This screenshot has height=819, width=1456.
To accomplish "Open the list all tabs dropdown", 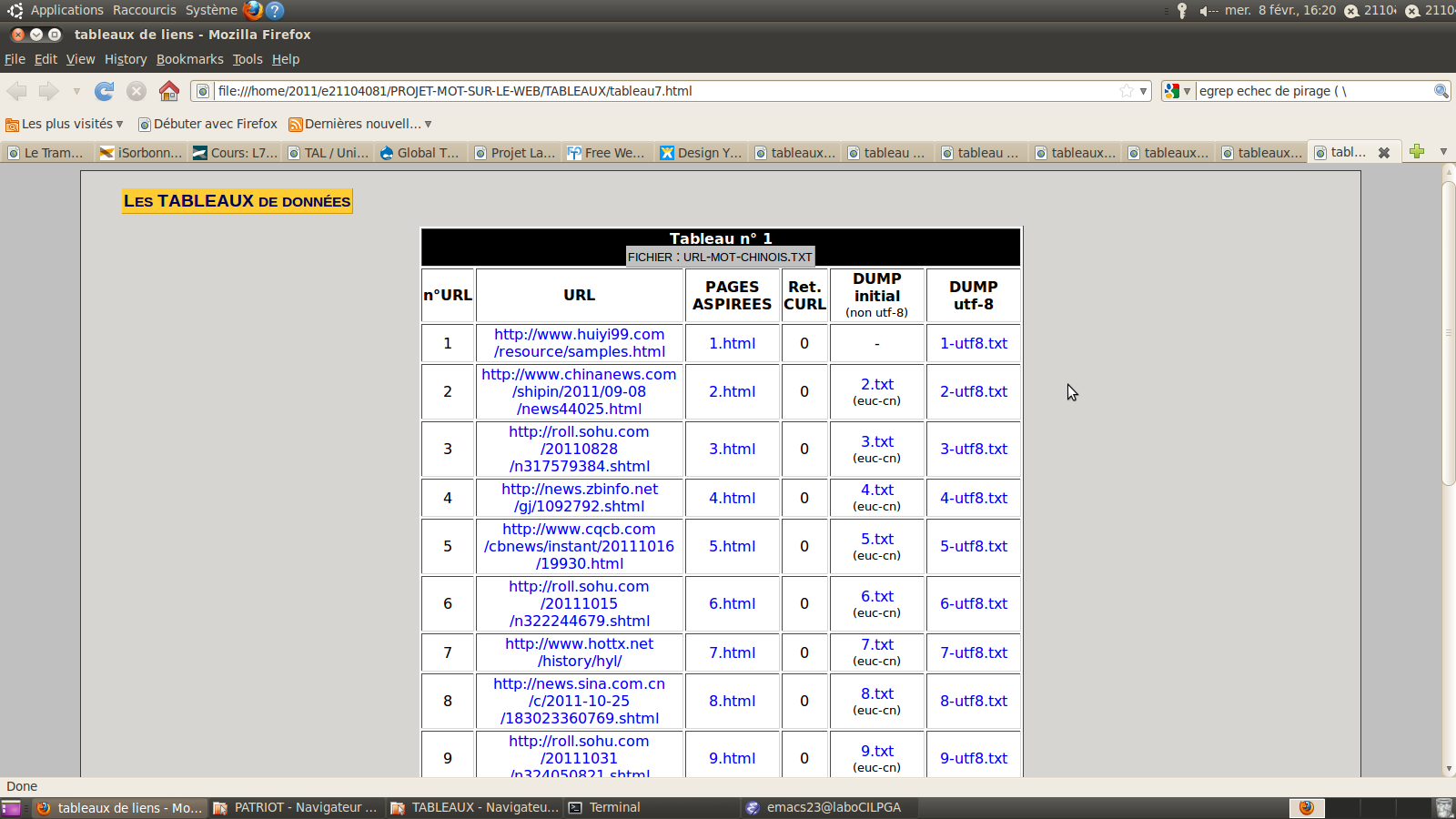I will 1443,152.
